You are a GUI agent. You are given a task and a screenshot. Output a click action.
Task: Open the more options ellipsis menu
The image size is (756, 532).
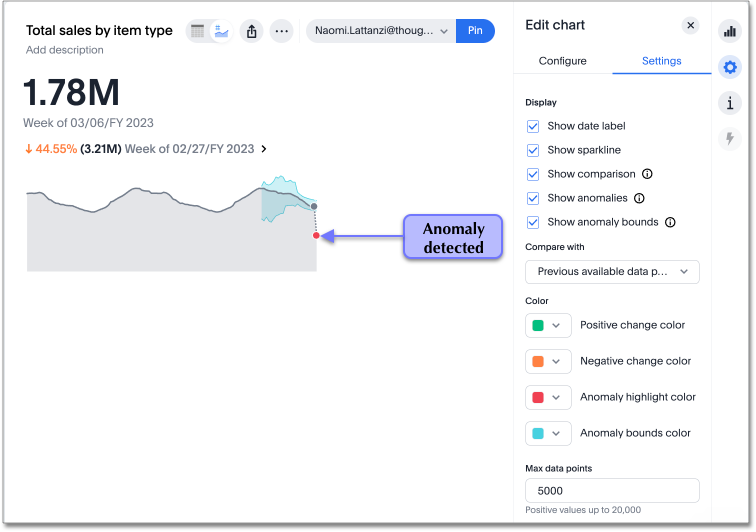[x=282, y=31]
